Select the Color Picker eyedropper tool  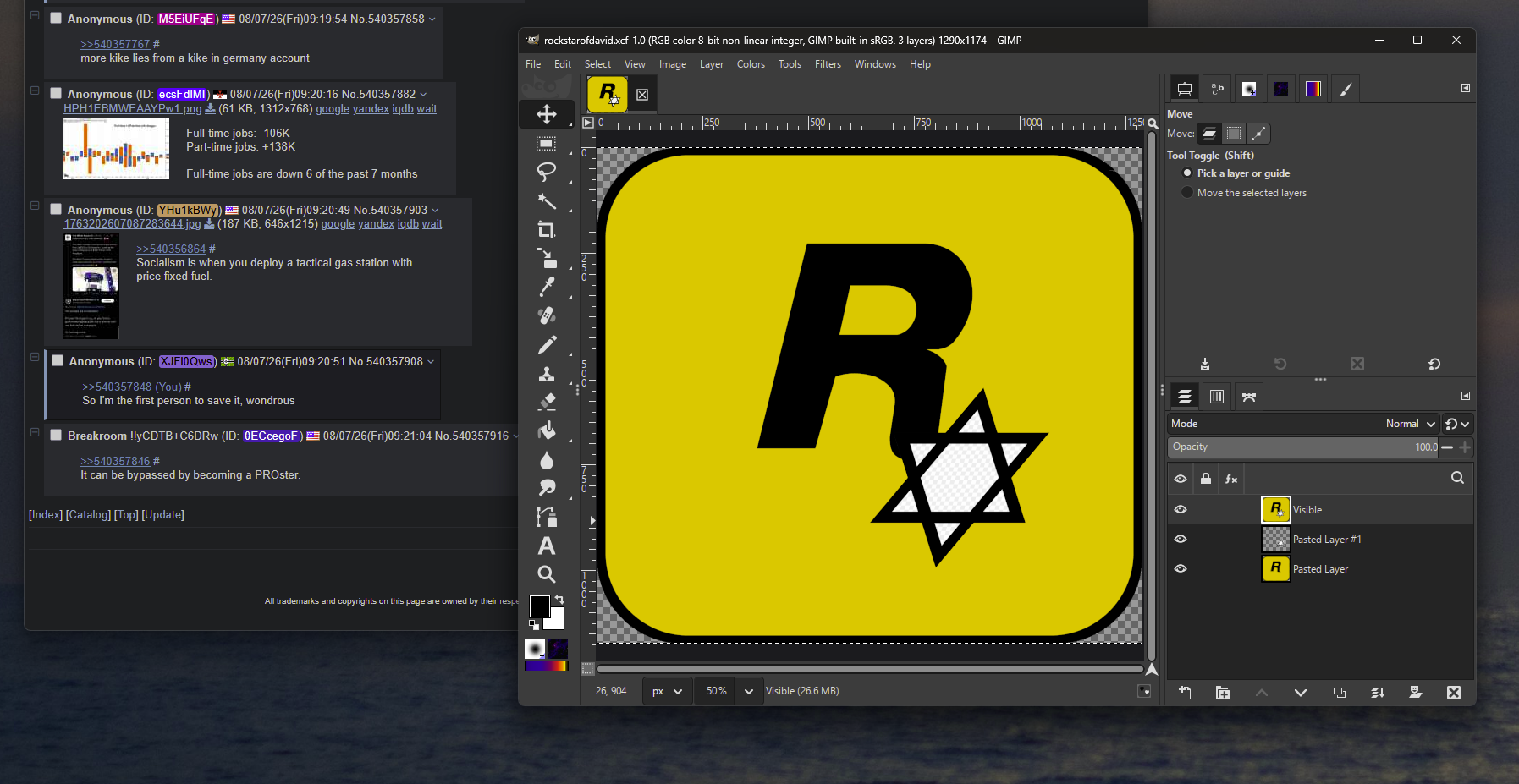pos(547,287)
